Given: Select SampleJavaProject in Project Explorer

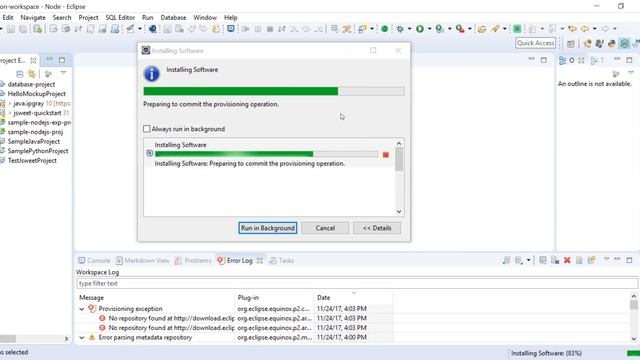Looking at the screenshot, I should point(33,142).
